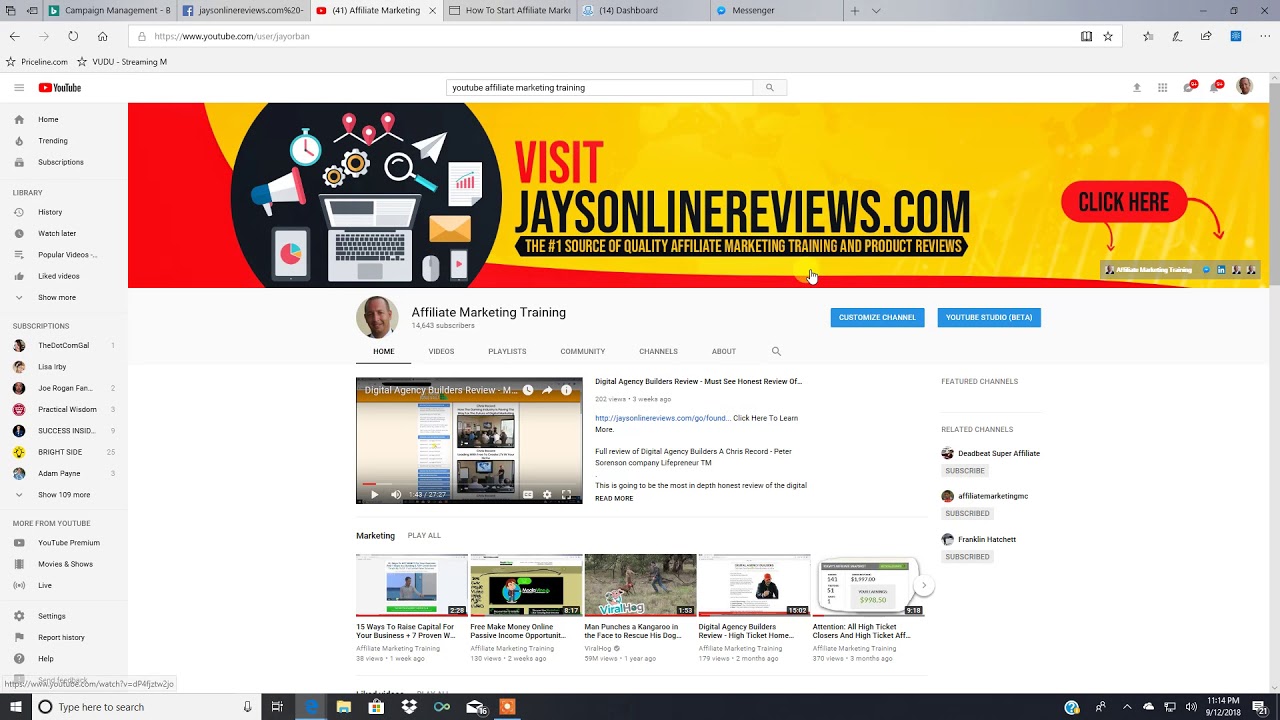The image size is (1280, 720).
Task: Click Type here to search box
Action: [x=145, y=707]
